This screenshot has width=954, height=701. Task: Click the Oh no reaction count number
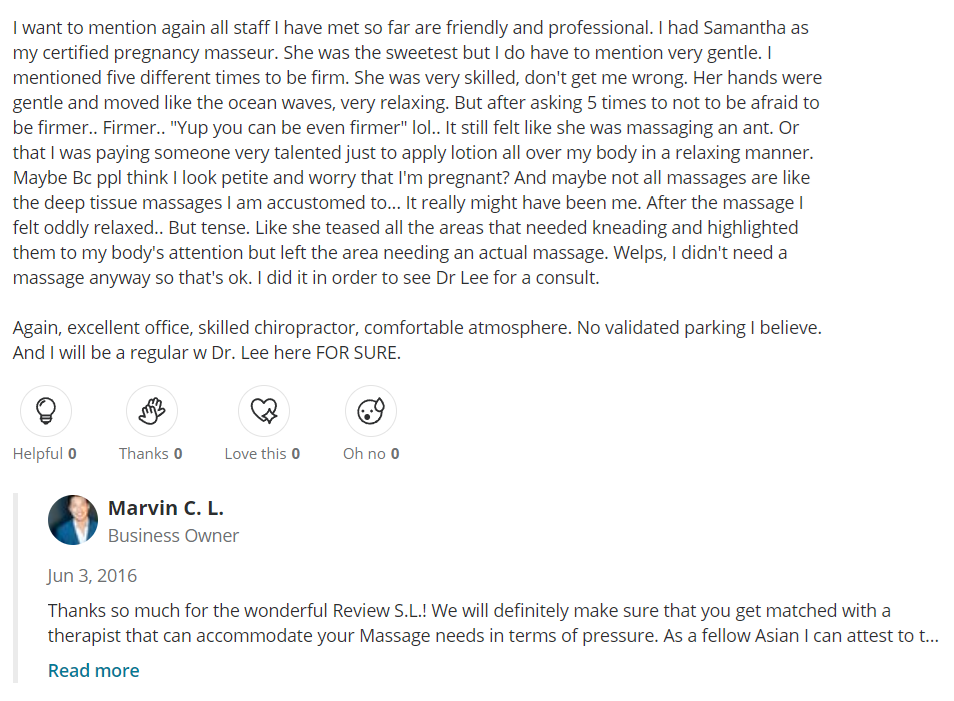click(x=395, y=454)
